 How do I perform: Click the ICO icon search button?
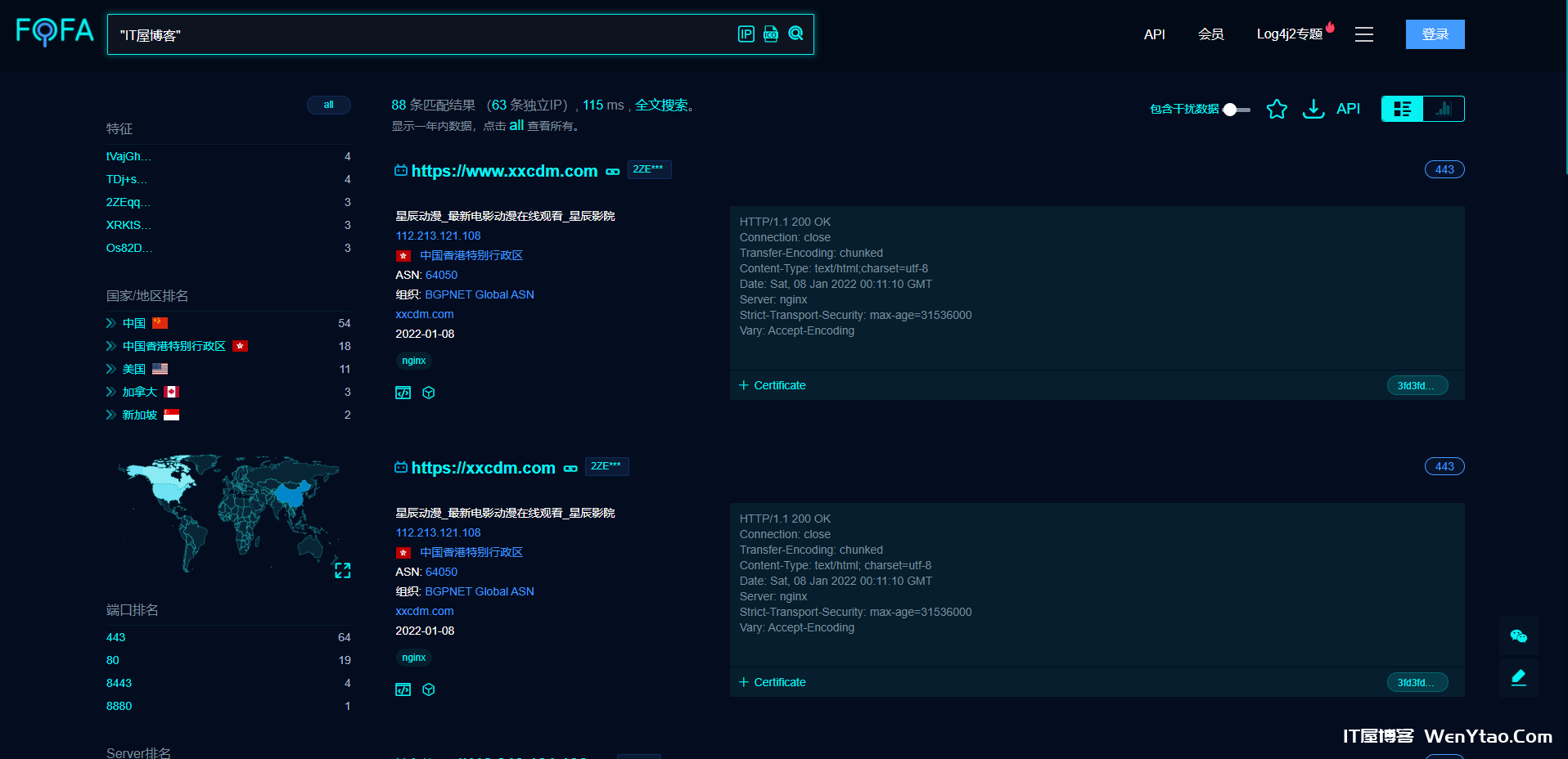click(x=771, y=34)
